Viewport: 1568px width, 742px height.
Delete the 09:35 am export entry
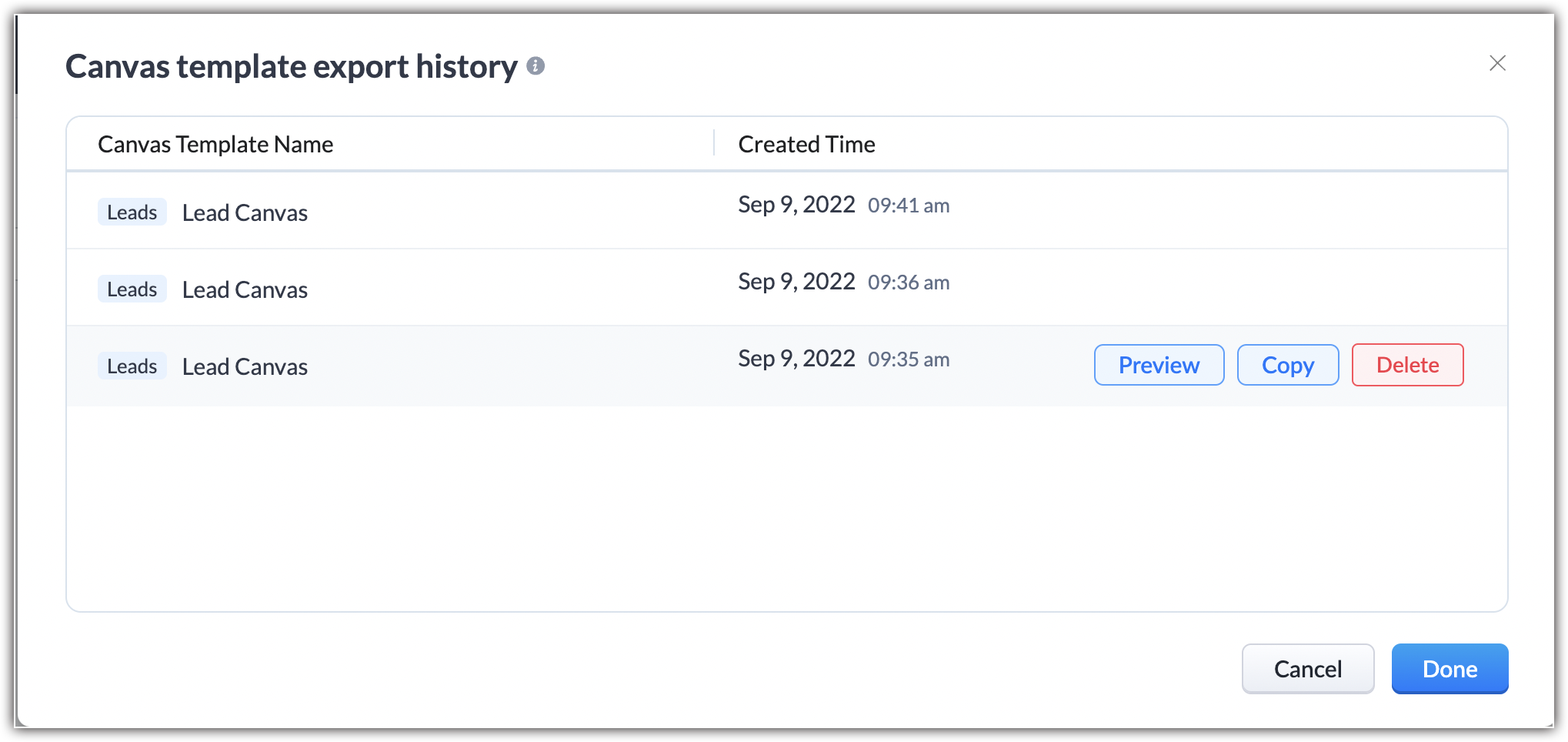[x=1406, y=365]
